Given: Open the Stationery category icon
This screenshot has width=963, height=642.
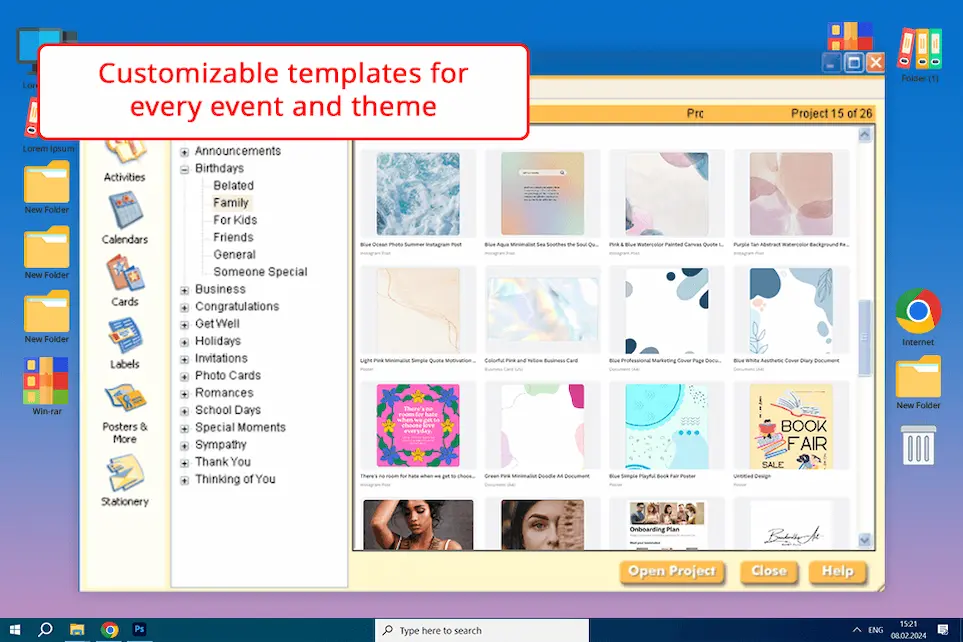Looking at the screenshot, I should tap(126, 473).
